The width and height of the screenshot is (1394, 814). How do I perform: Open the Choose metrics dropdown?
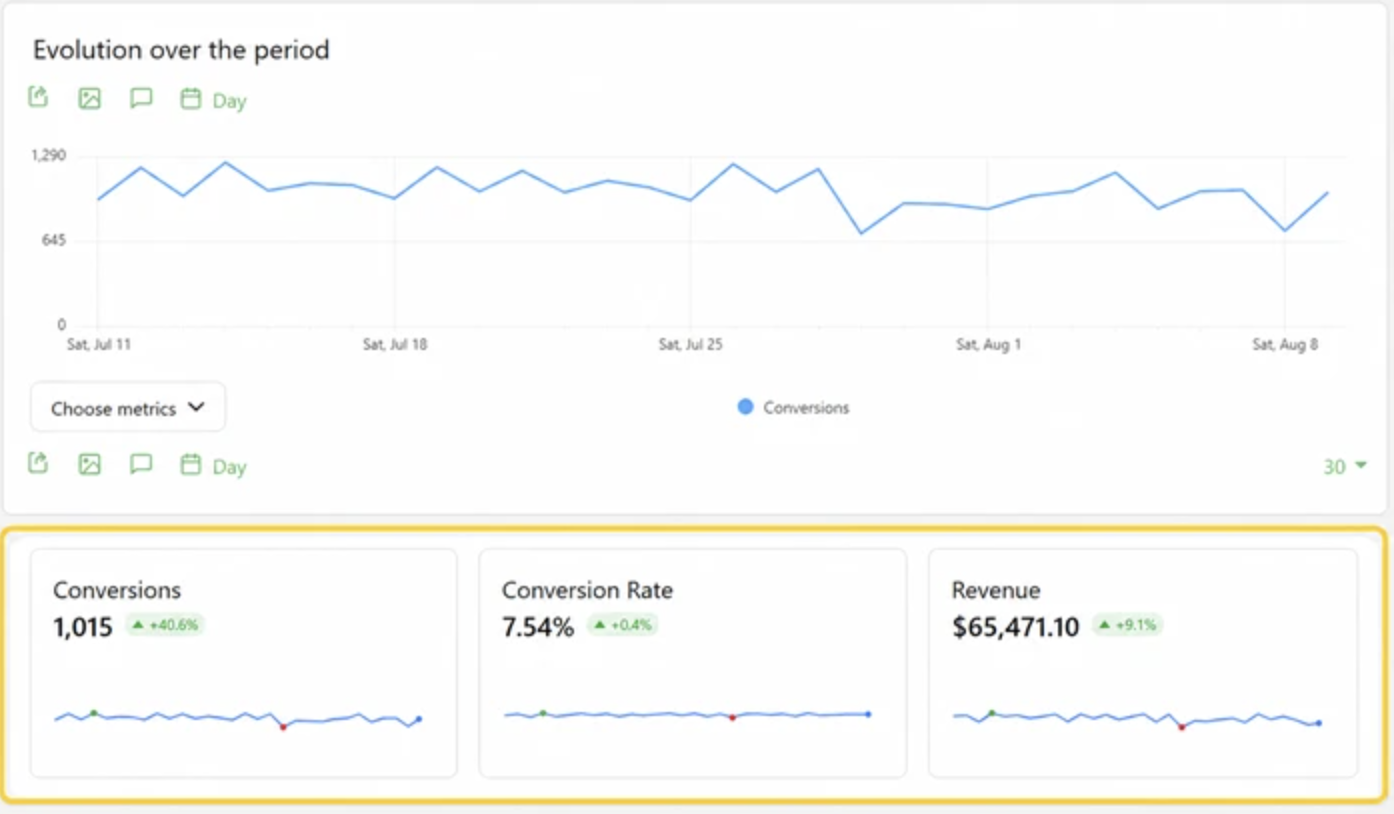pyautogui.click(x=128, y=407)
